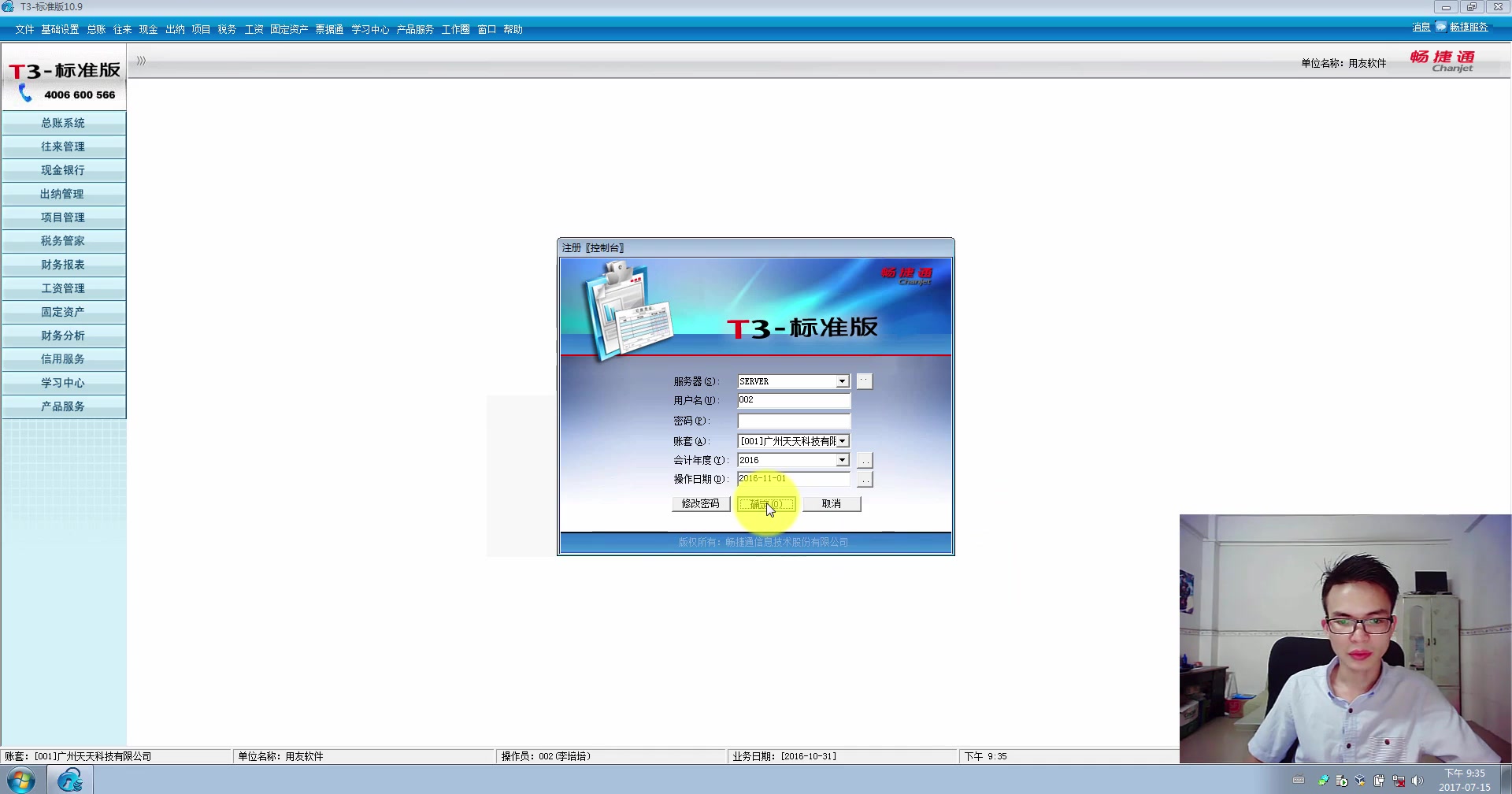The width and height of the screenshot is (1512, 794).
Task: Click the network disconnected tray icon
Action: pyautogui.click(x=1399, y=781)
